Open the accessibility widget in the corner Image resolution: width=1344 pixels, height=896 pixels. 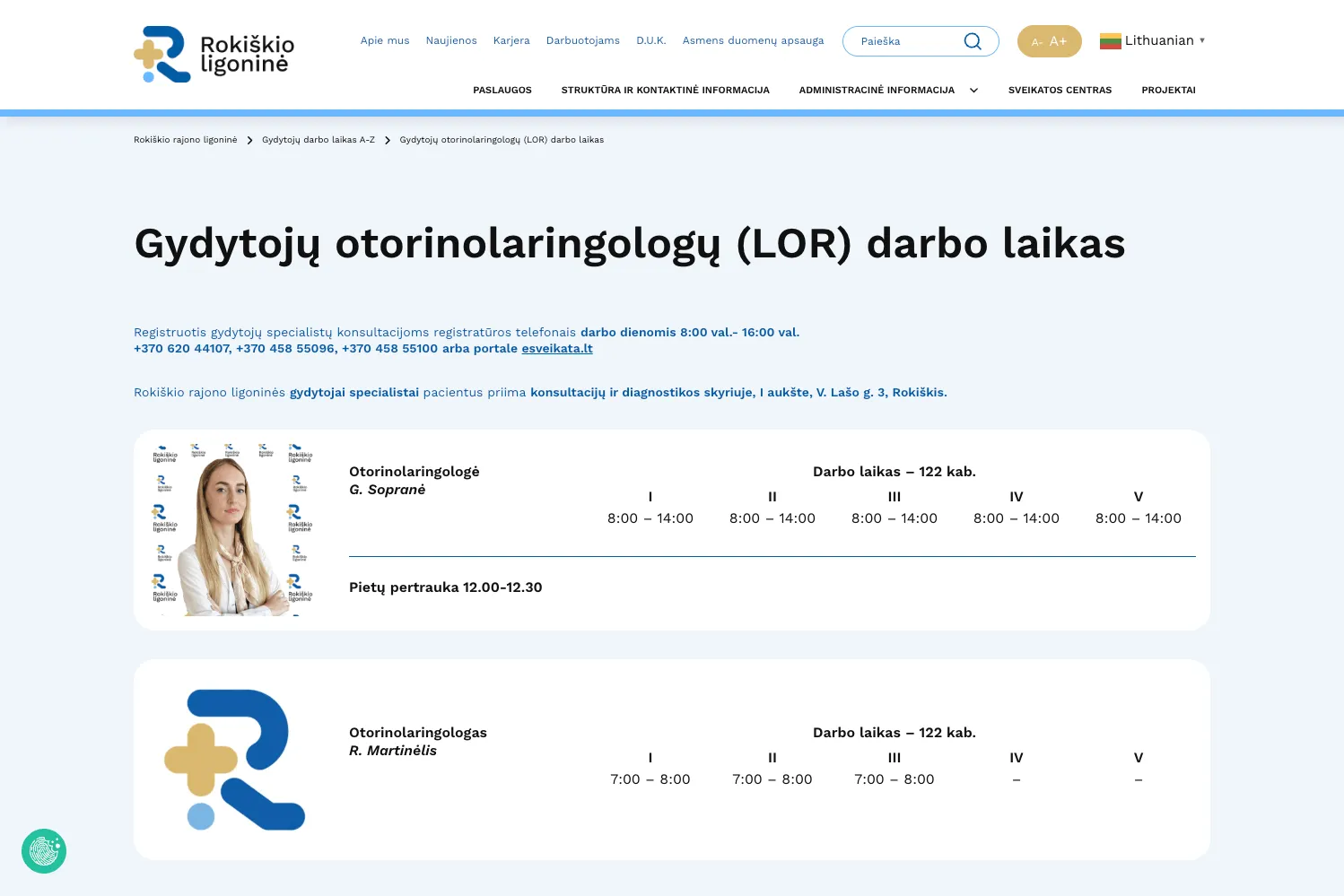44,850
